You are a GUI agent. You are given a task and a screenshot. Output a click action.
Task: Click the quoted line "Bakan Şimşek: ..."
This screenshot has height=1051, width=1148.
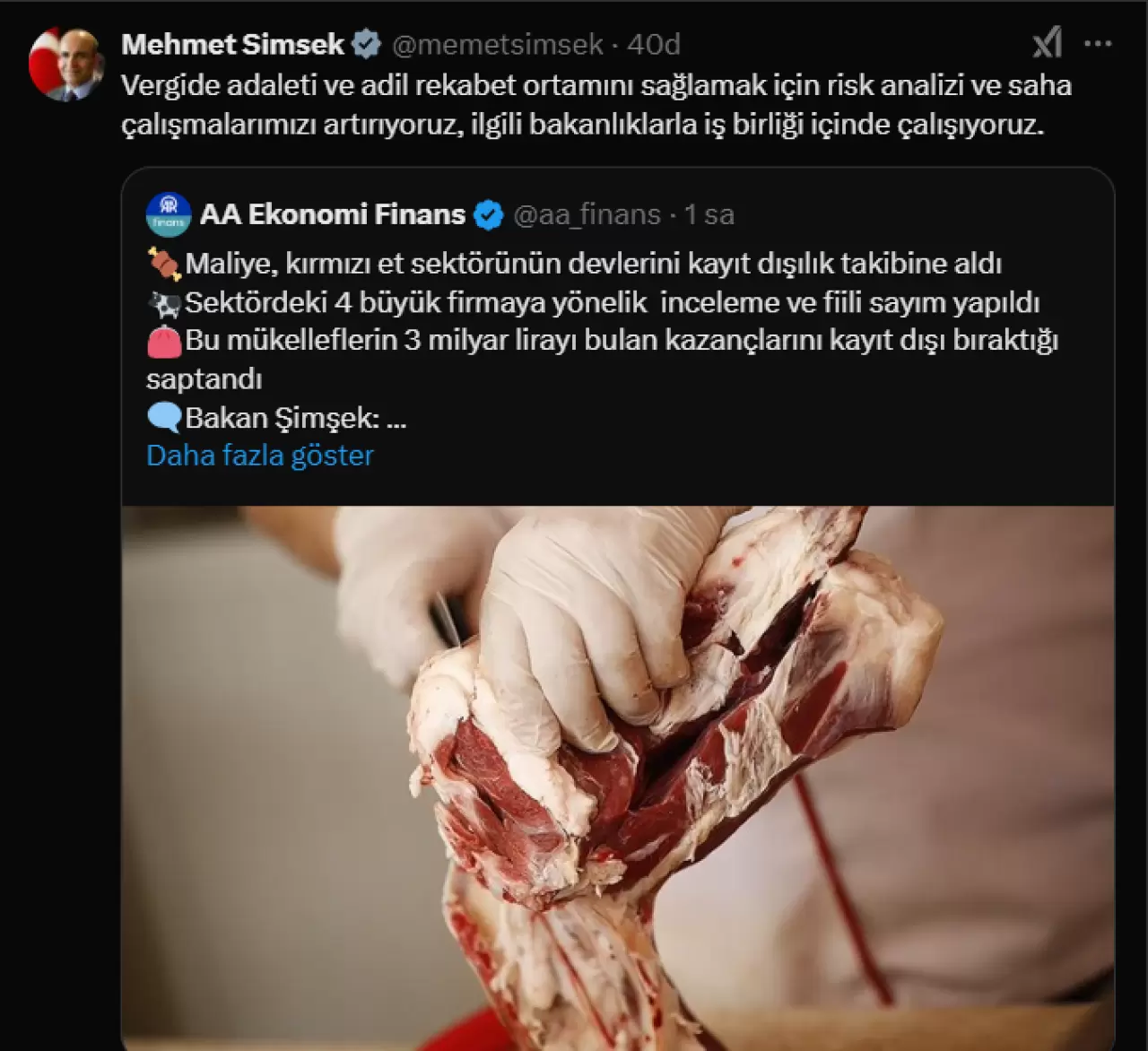296,418
